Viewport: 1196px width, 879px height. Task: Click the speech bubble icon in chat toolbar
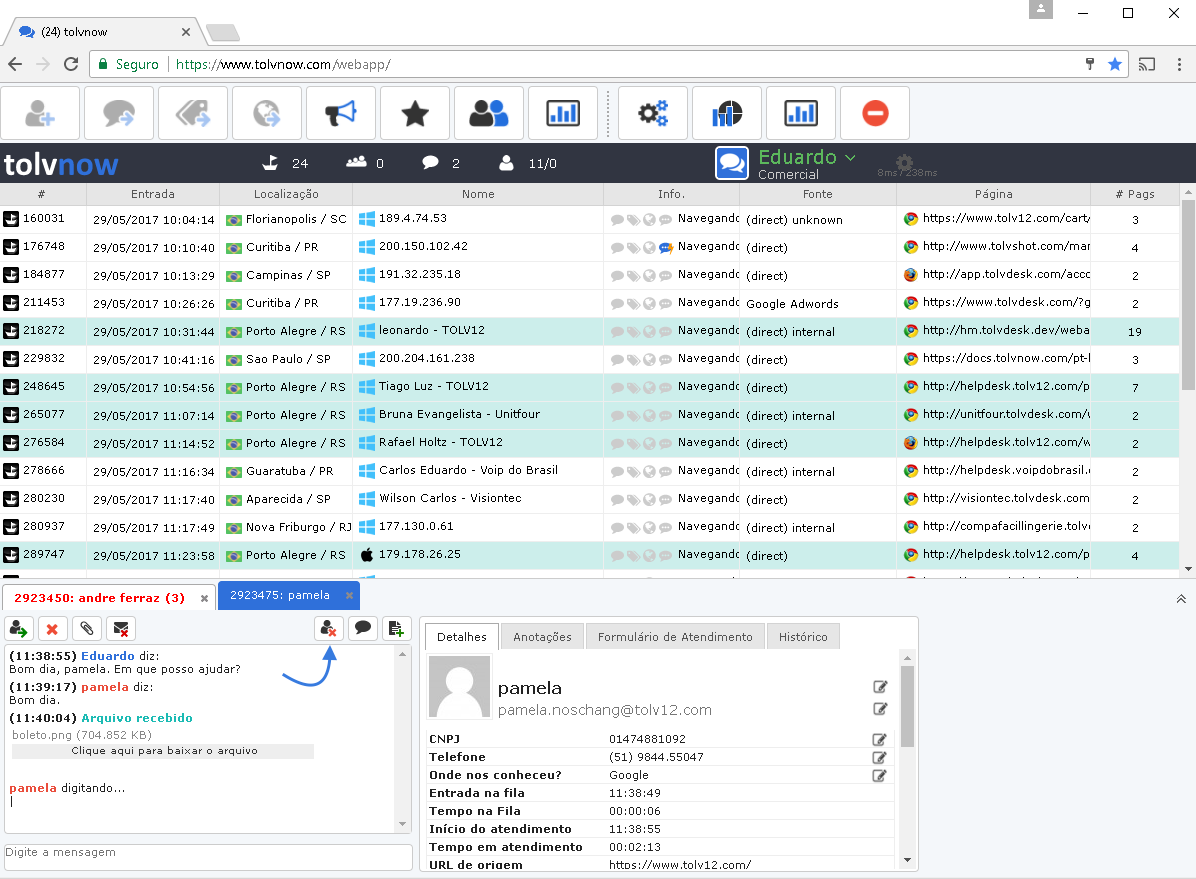coord(363,628)
